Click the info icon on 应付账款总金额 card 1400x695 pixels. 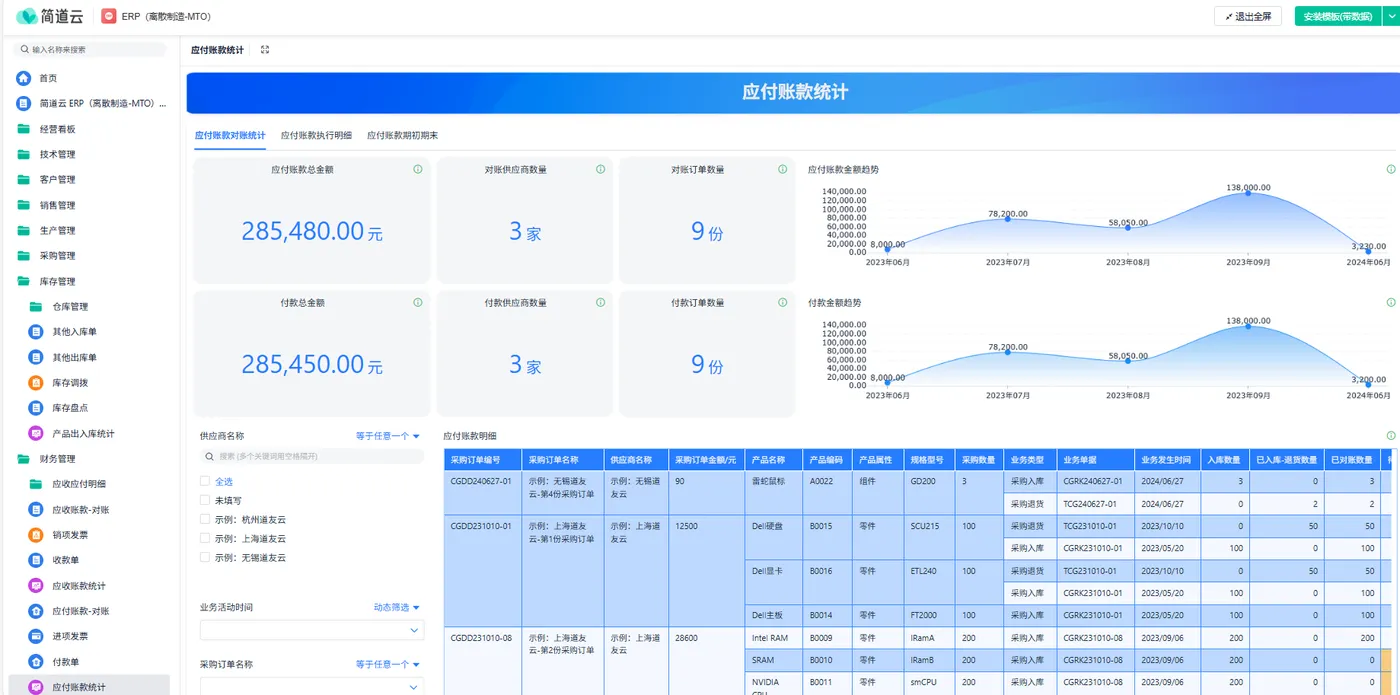point(418,170)
